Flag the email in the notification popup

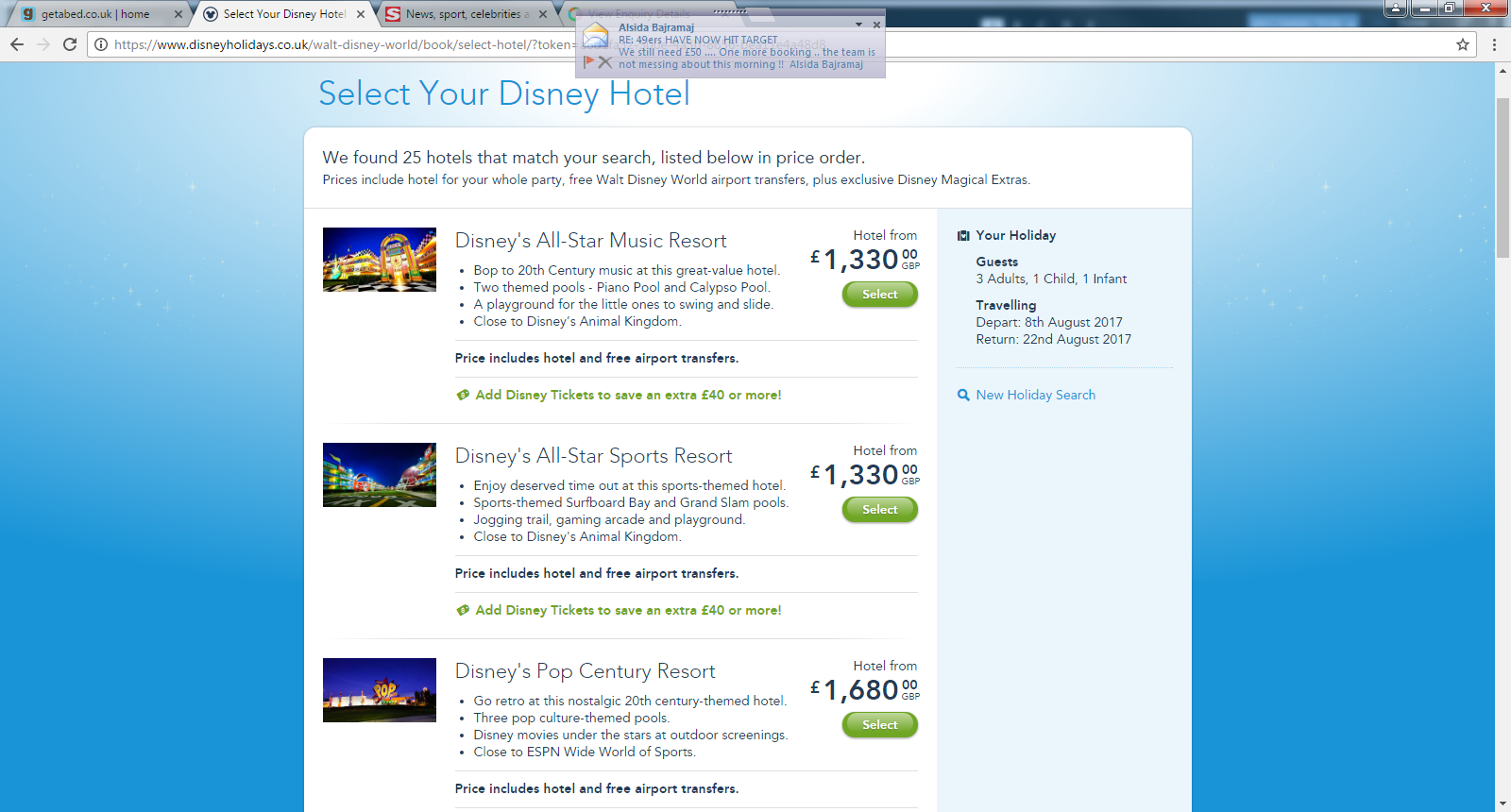tap(589, 62)
